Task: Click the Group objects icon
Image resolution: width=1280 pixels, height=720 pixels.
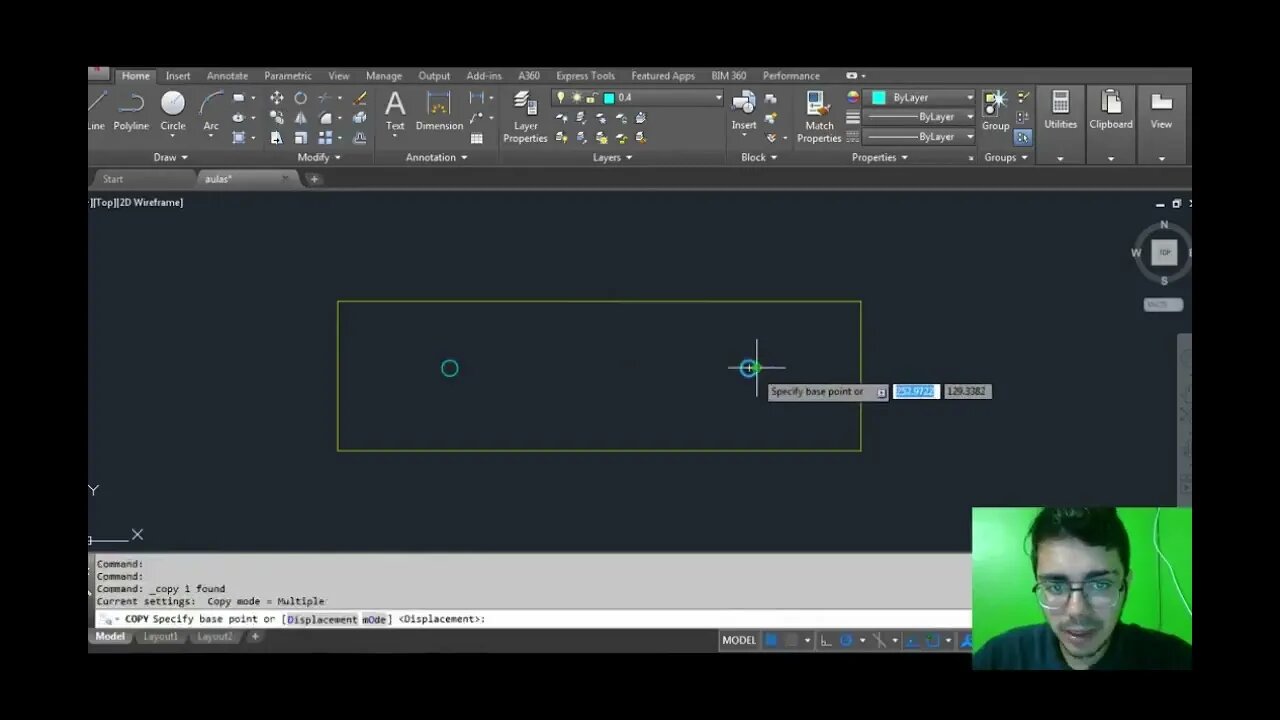Action: pyautogui.click(x=995, y=110)
